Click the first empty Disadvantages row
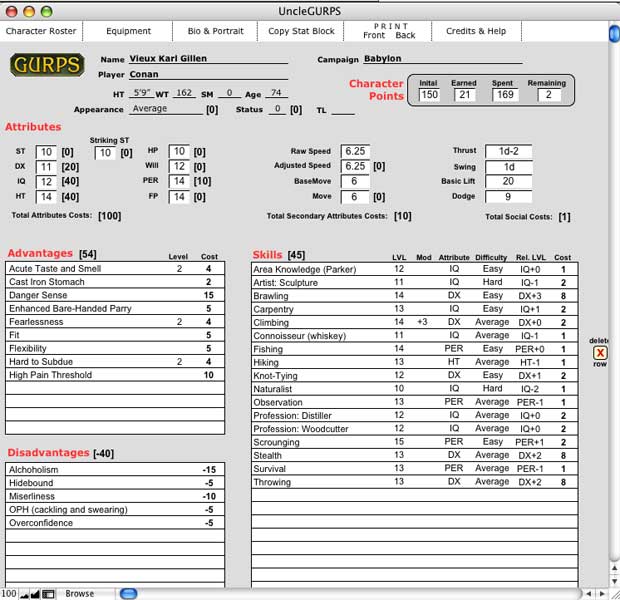Image resolution: width=620 pixels, height=600 pixels. click(x=115, y=536)
